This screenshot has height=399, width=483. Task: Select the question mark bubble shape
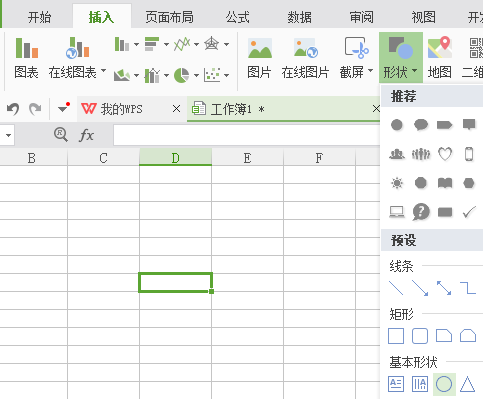(421, 212)
